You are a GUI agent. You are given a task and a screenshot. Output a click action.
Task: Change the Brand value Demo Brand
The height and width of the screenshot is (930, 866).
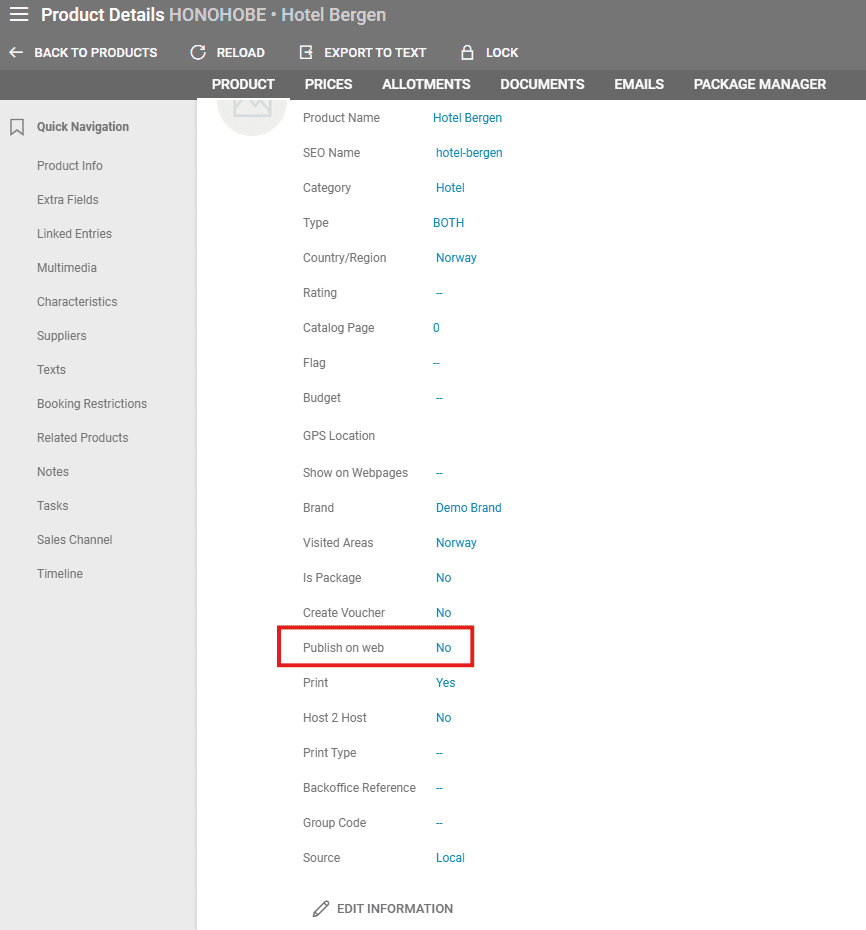[468, 508]
